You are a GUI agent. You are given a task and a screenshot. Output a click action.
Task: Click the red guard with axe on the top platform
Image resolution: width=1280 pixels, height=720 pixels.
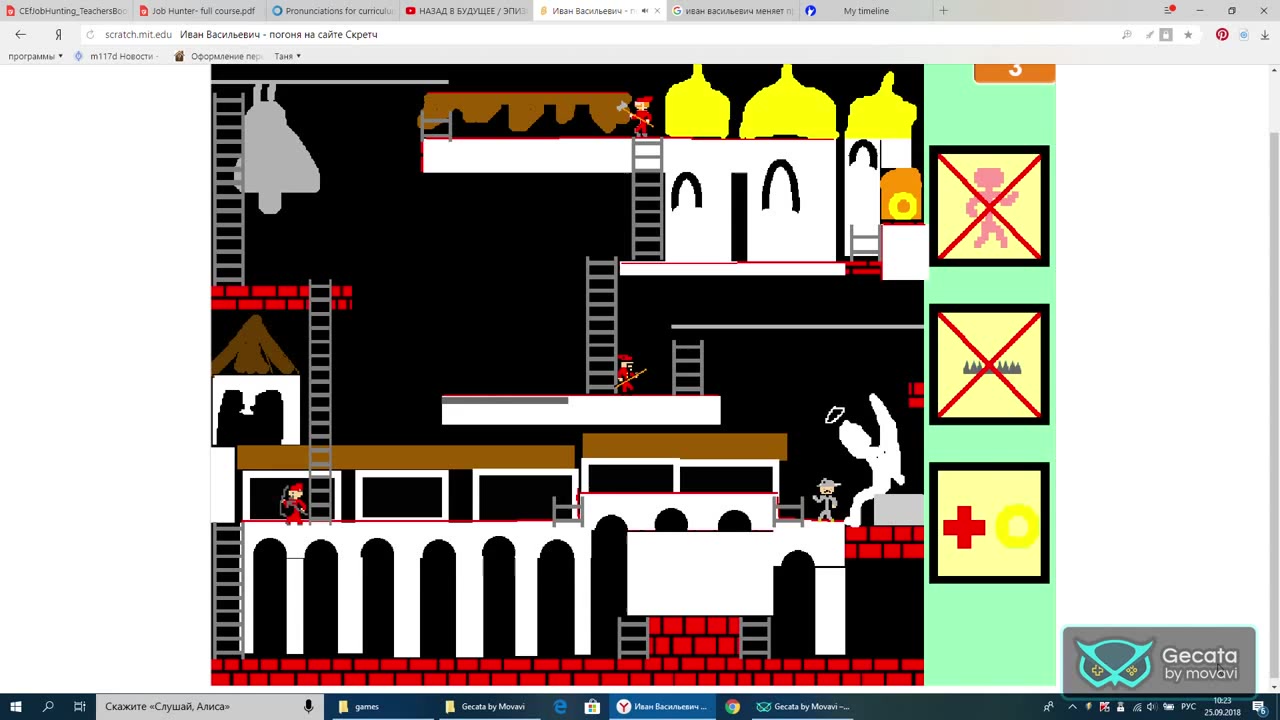pyautogui.click(x=638, y=116)
